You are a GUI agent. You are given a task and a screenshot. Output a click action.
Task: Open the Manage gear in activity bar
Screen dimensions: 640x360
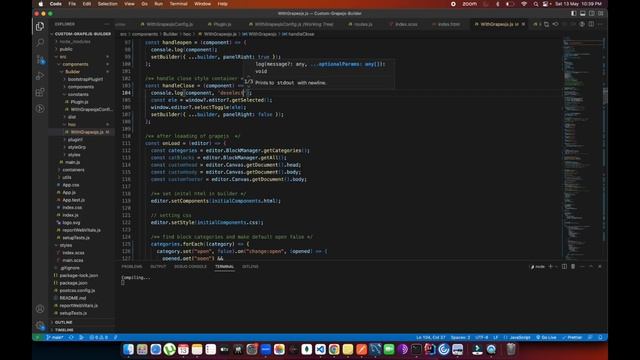pos(40,325)
